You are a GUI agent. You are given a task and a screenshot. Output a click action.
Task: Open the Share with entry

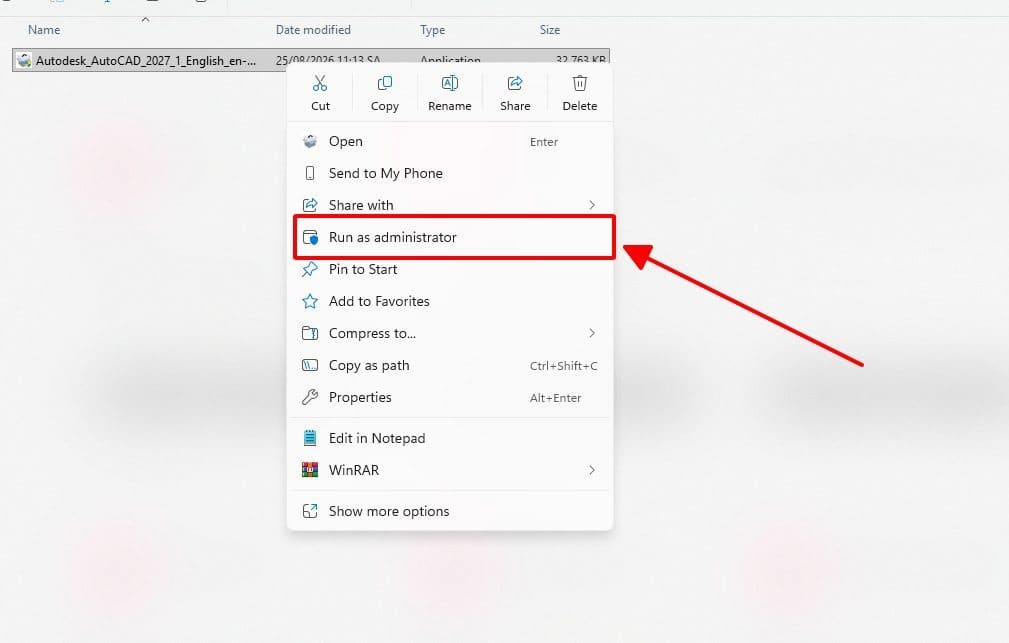coord(450,205)
